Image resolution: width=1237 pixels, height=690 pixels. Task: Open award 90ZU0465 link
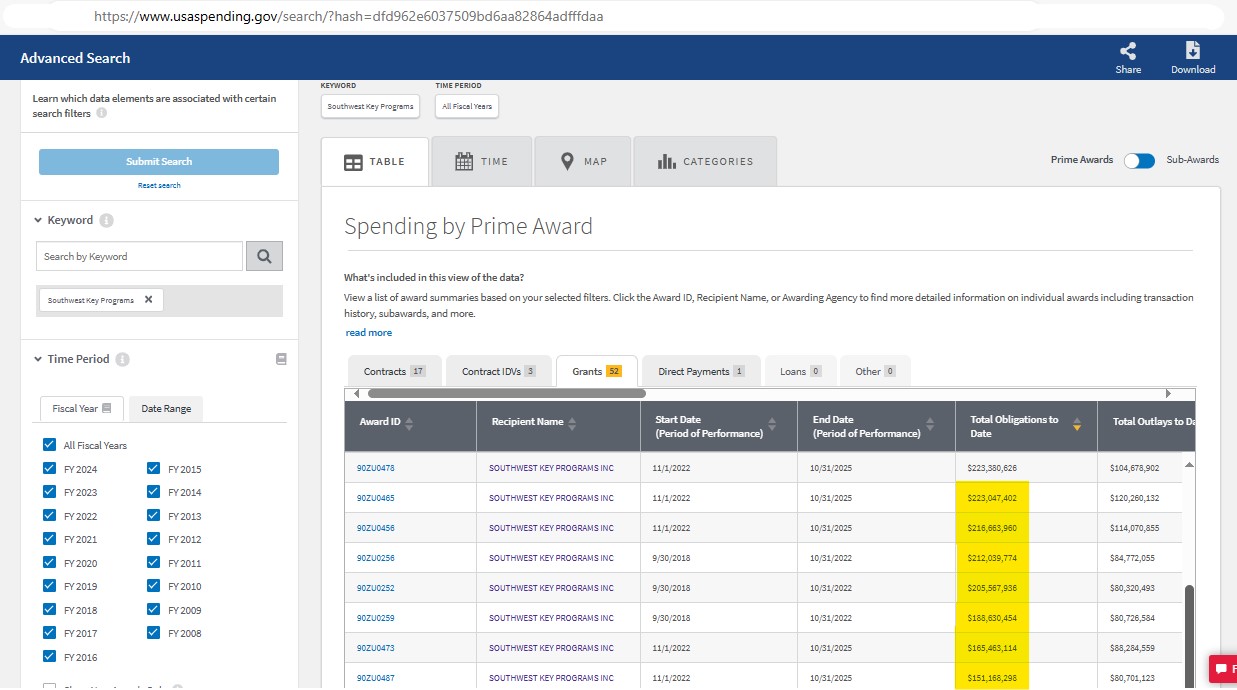pos(375,498)
